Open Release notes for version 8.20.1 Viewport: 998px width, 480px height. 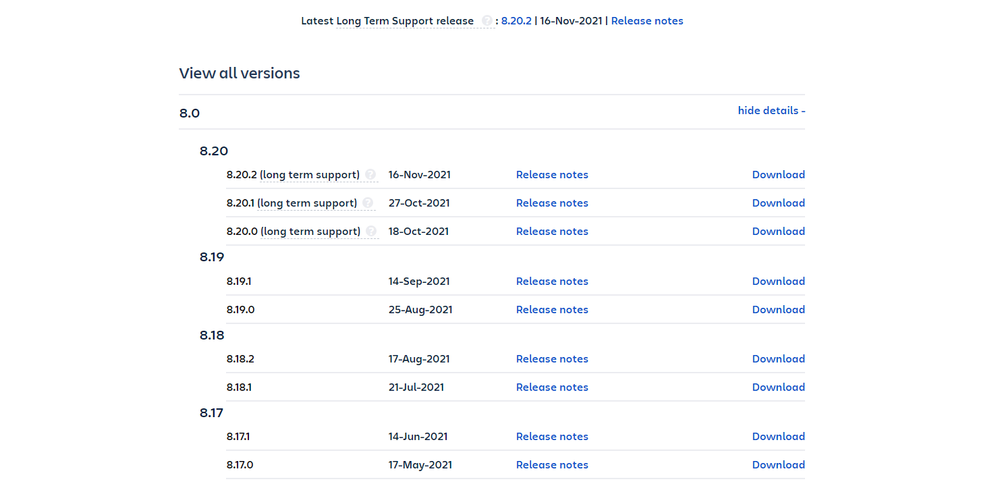click(552, 203)
